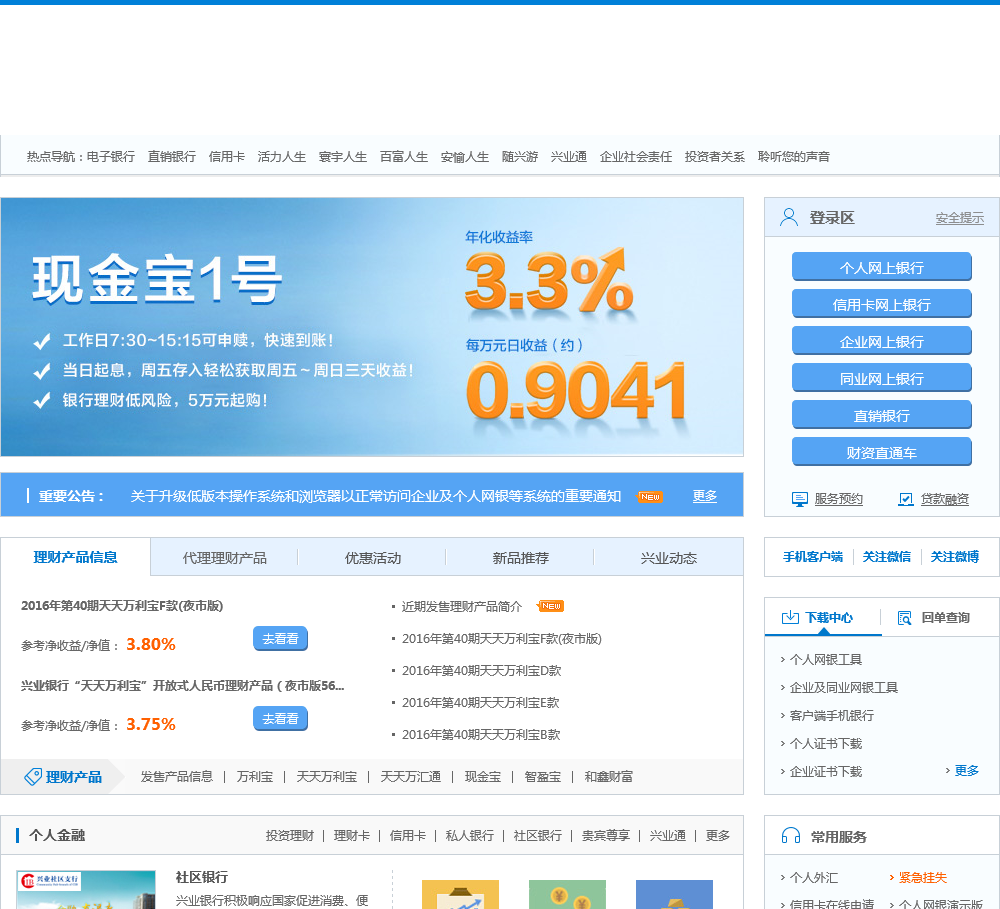Click 去看看 for the 3.75% product

[x=281, y=718]
